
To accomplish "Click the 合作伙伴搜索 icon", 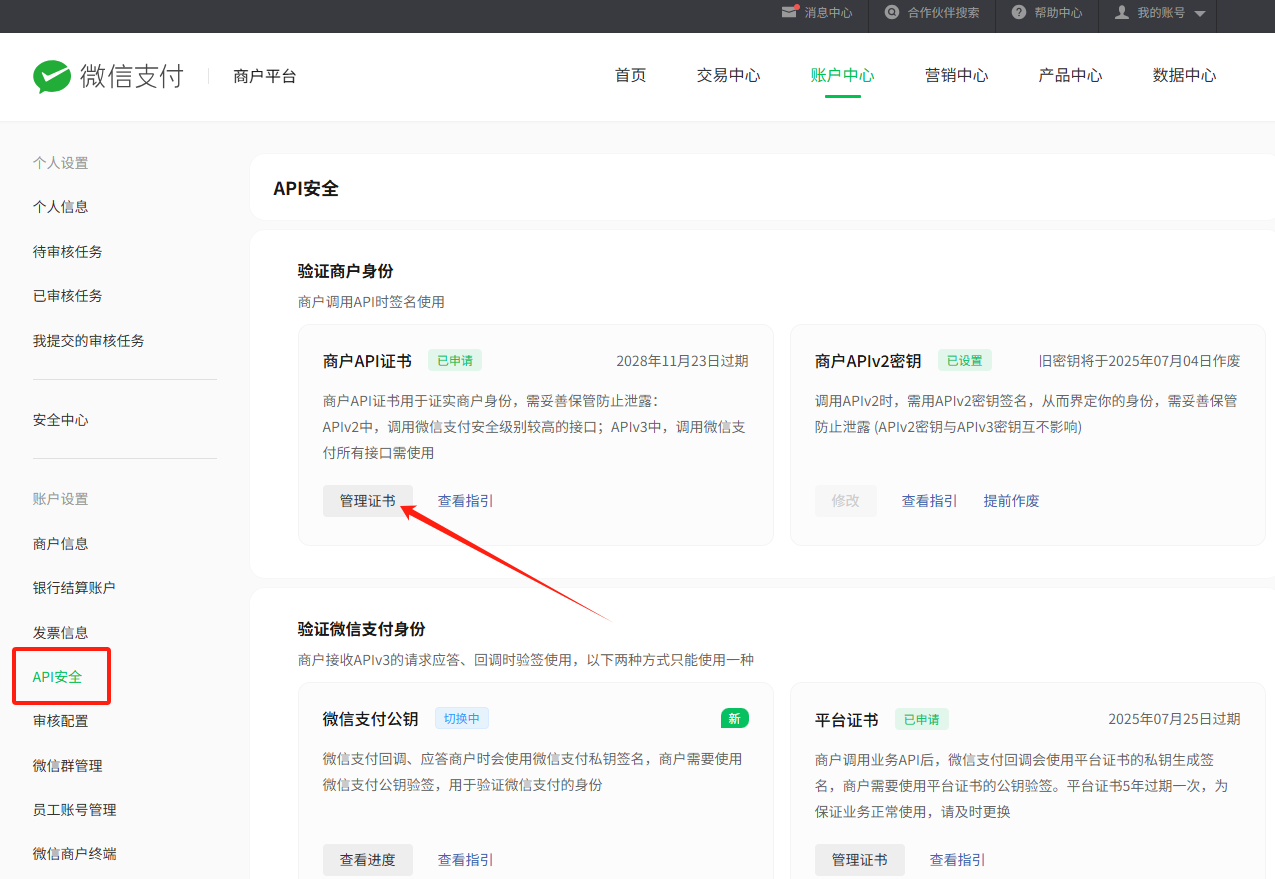I will click(892, 13).
